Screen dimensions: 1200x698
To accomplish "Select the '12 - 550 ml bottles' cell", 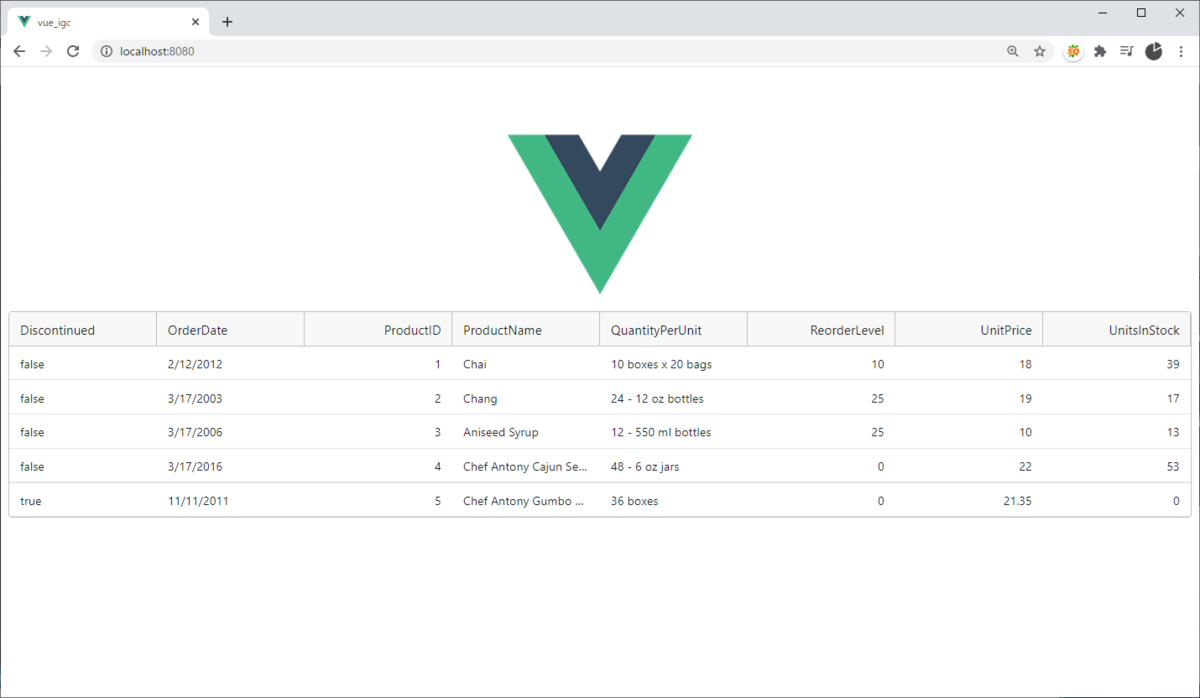I will click(674, 432).
